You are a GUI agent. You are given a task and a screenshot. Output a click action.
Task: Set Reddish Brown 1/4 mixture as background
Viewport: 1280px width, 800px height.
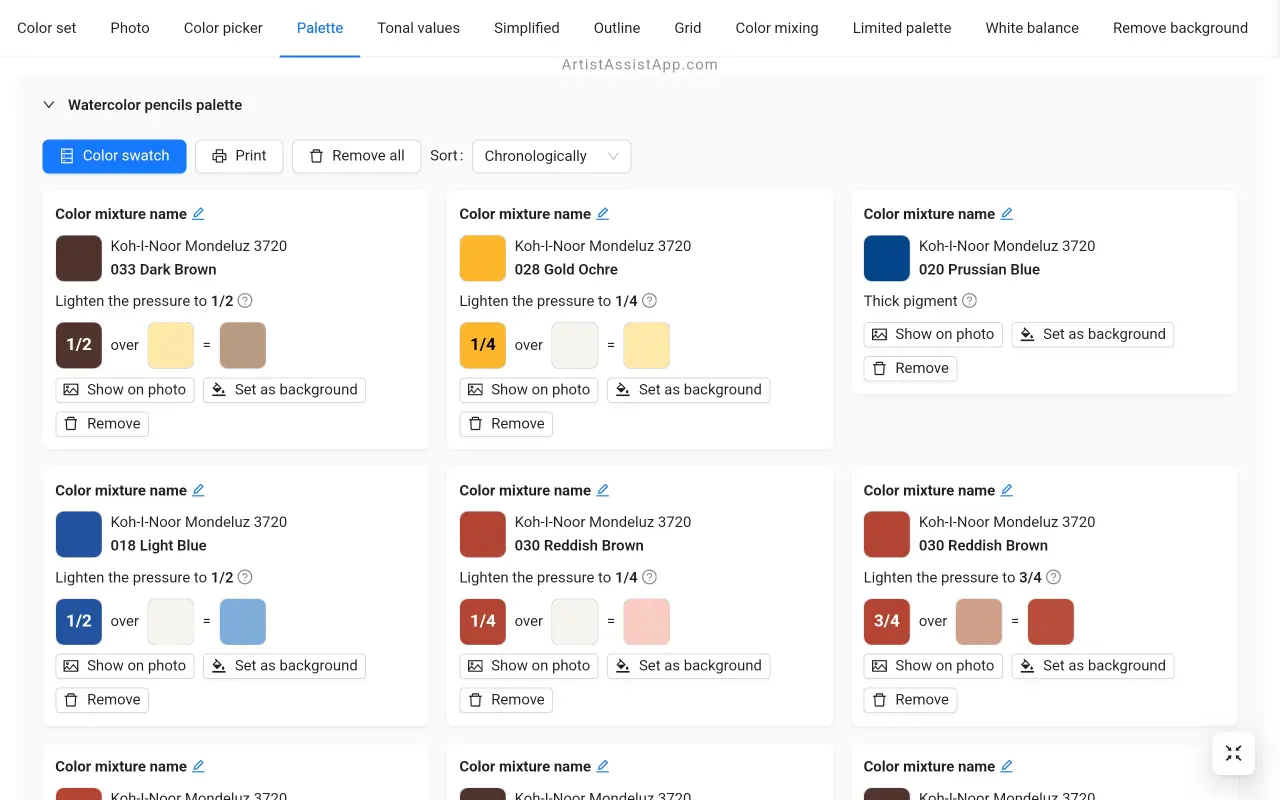[688, 666]
